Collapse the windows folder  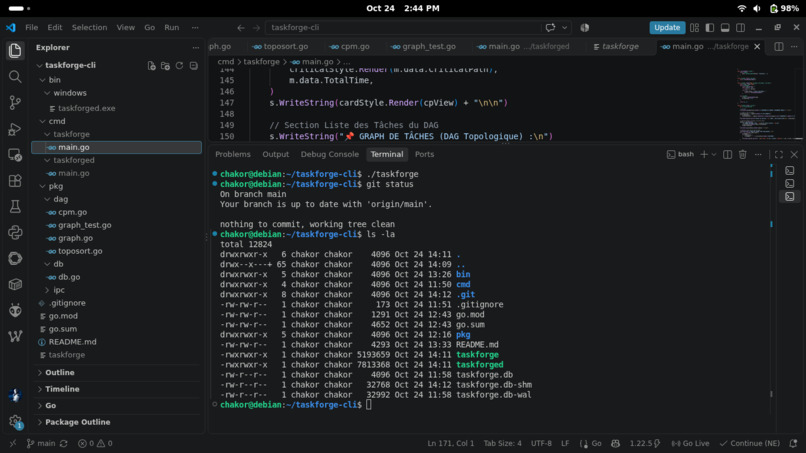click(47, 93)
